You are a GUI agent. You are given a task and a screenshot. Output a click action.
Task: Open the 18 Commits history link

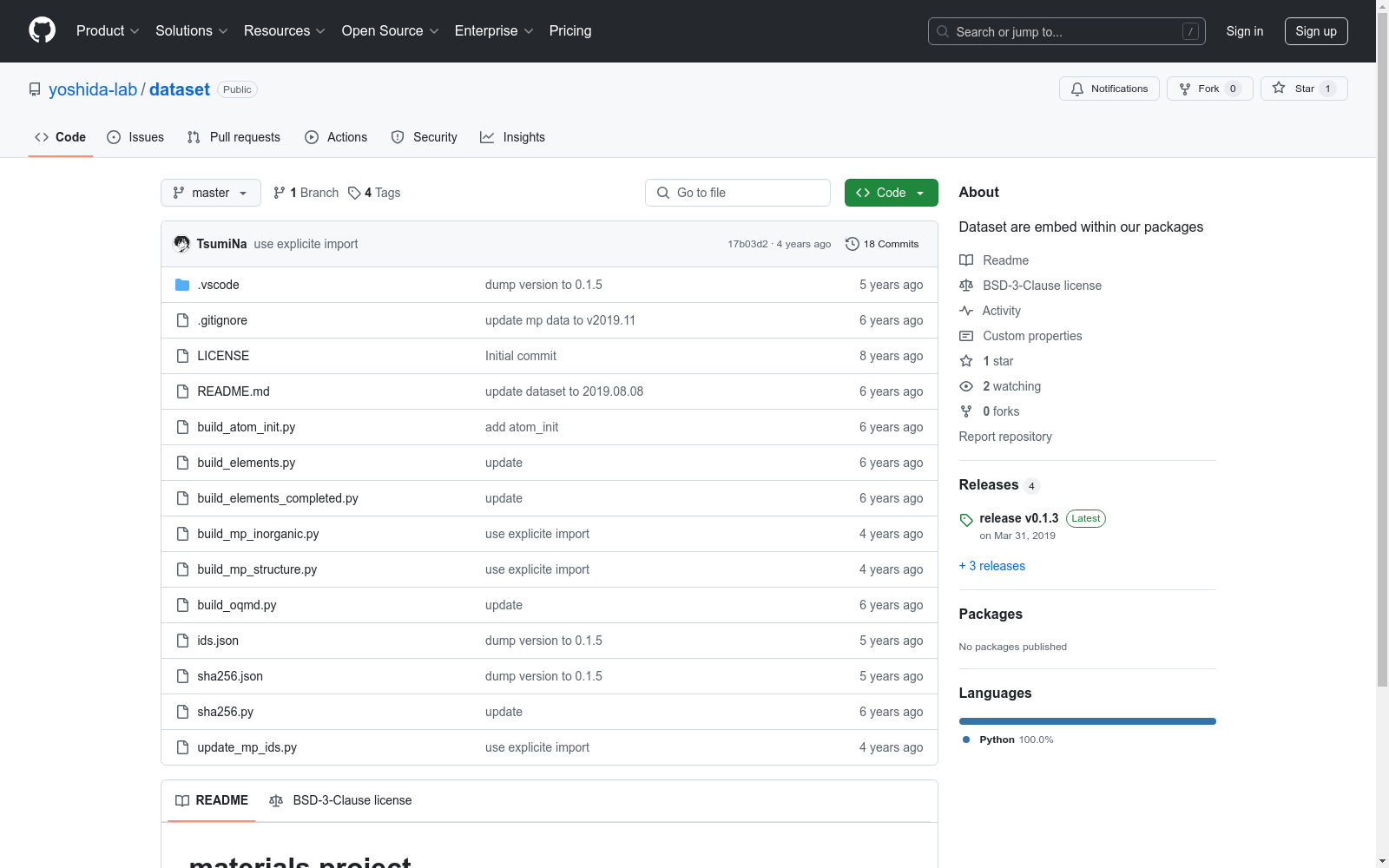tap(882, 244)
